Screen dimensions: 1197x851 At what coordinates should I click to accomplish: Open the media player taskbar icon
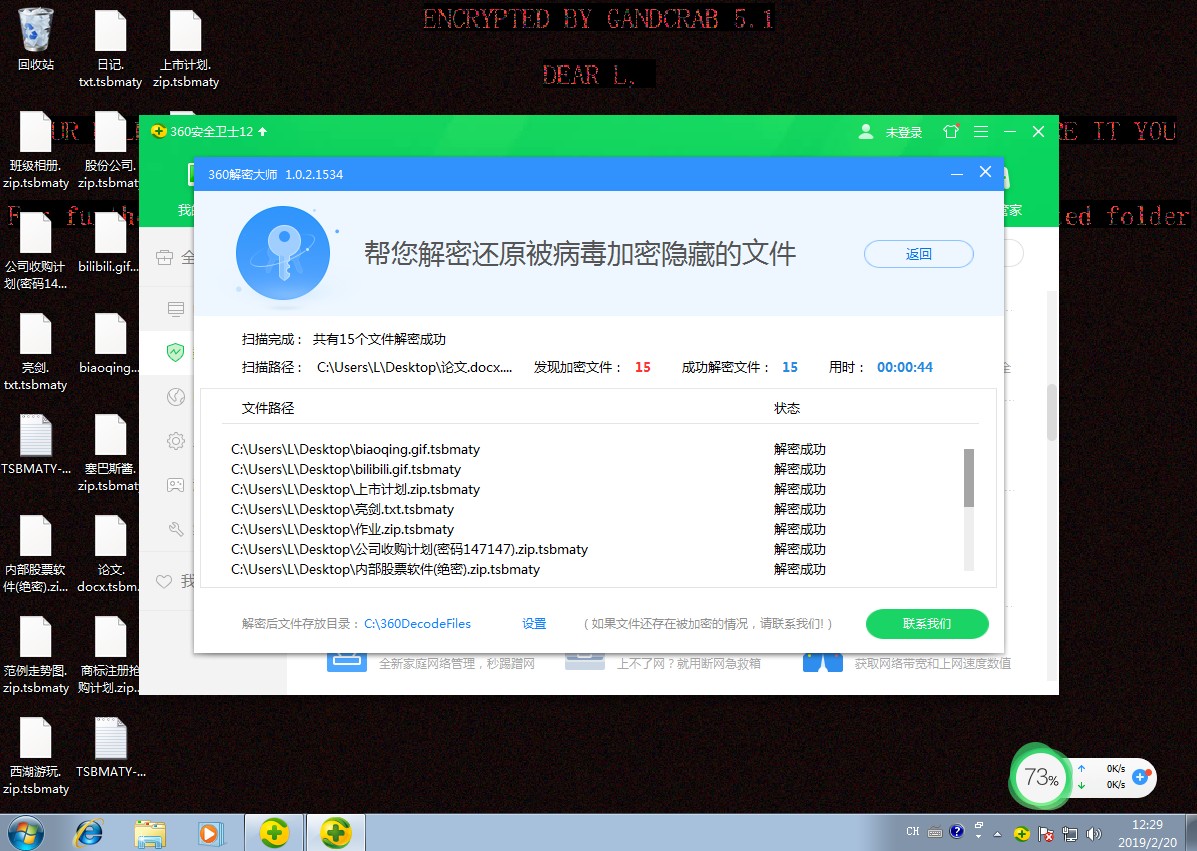(x=209, y=833)
